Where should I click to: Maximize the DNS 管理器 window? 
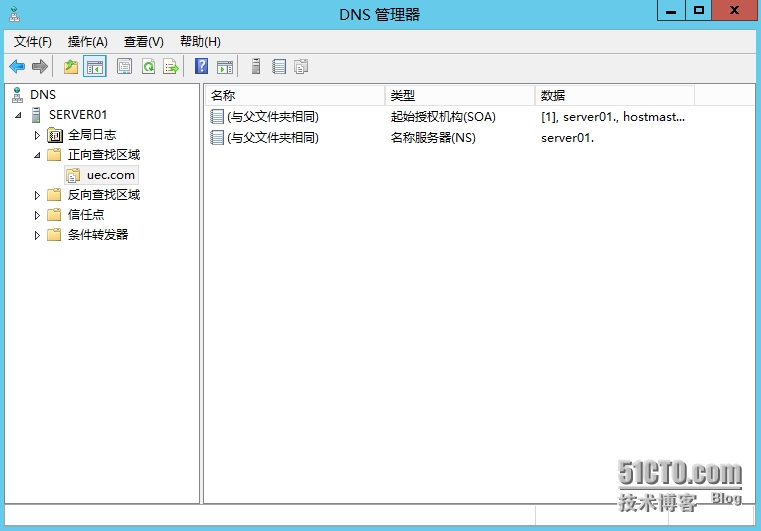tap(699, 10)
